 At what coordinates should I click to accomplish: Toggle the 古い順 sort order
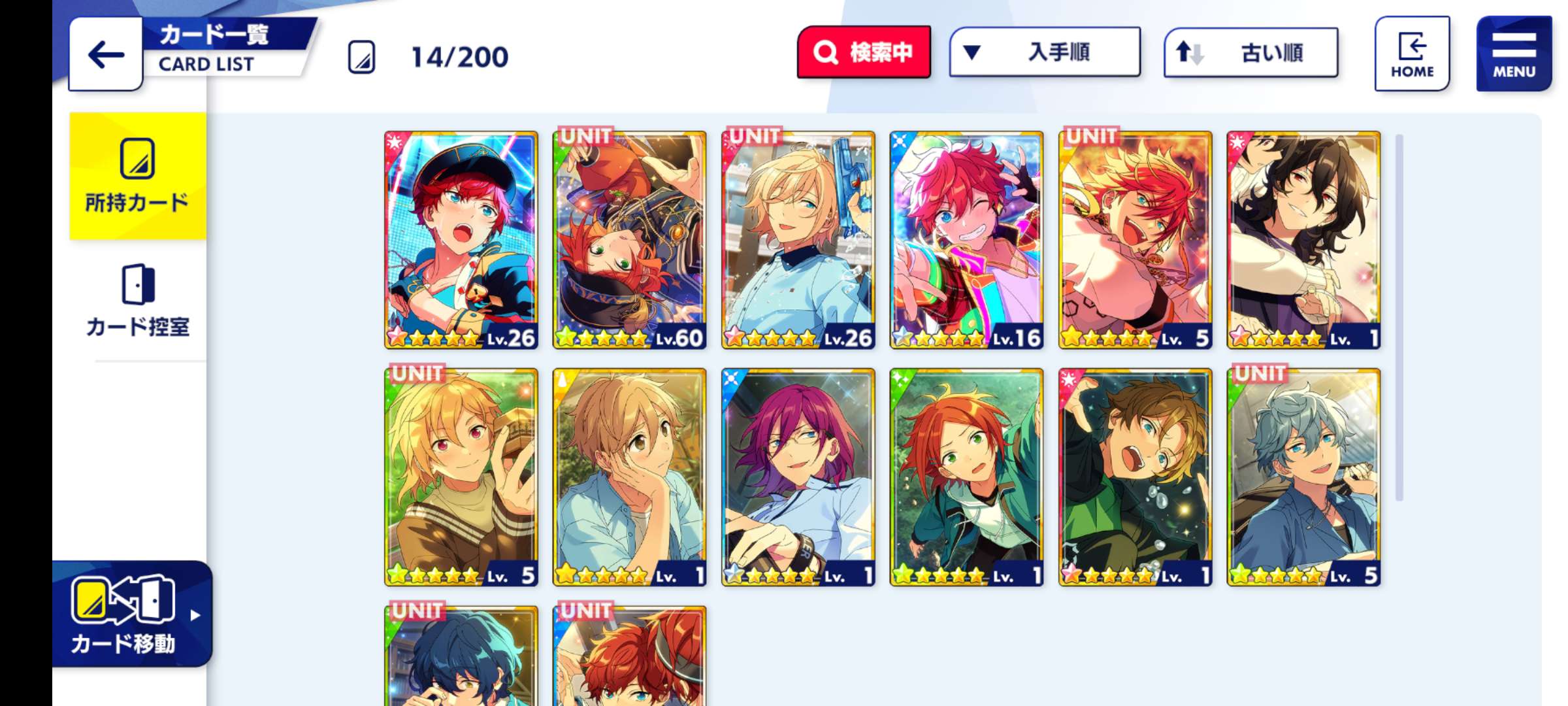1250,52
